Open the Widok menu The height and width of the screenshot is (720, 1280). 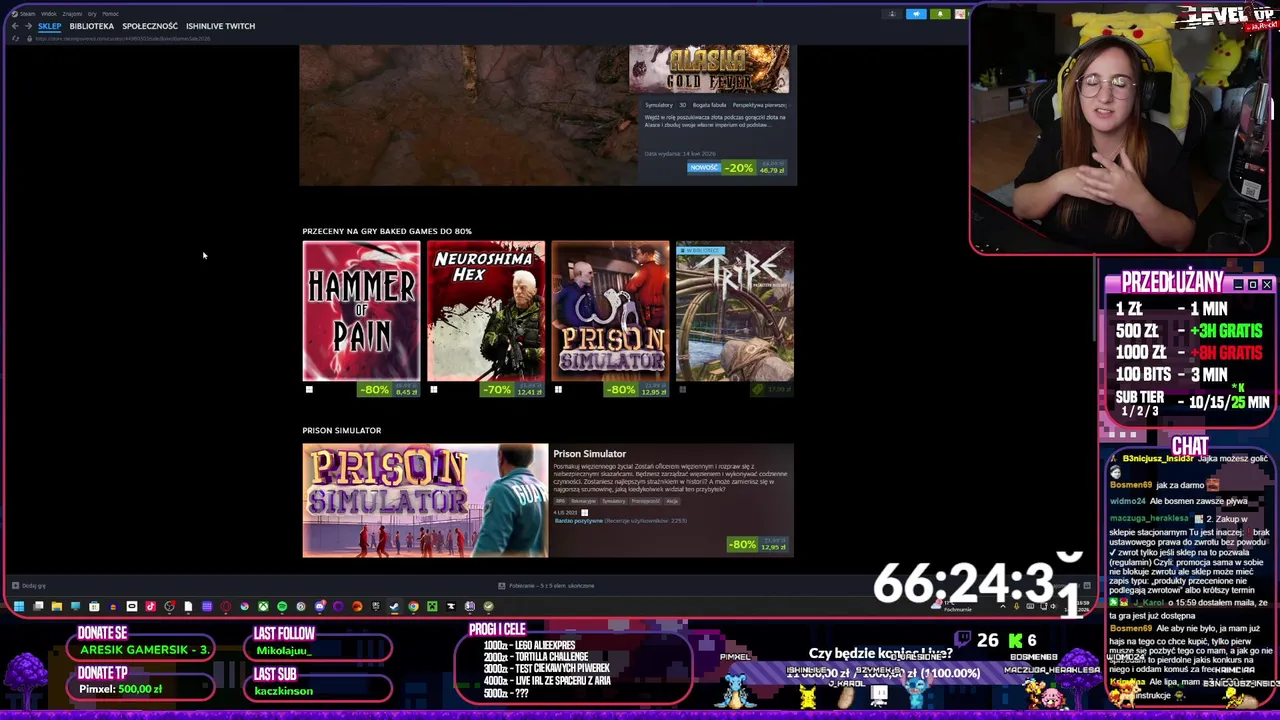point(49,14)
